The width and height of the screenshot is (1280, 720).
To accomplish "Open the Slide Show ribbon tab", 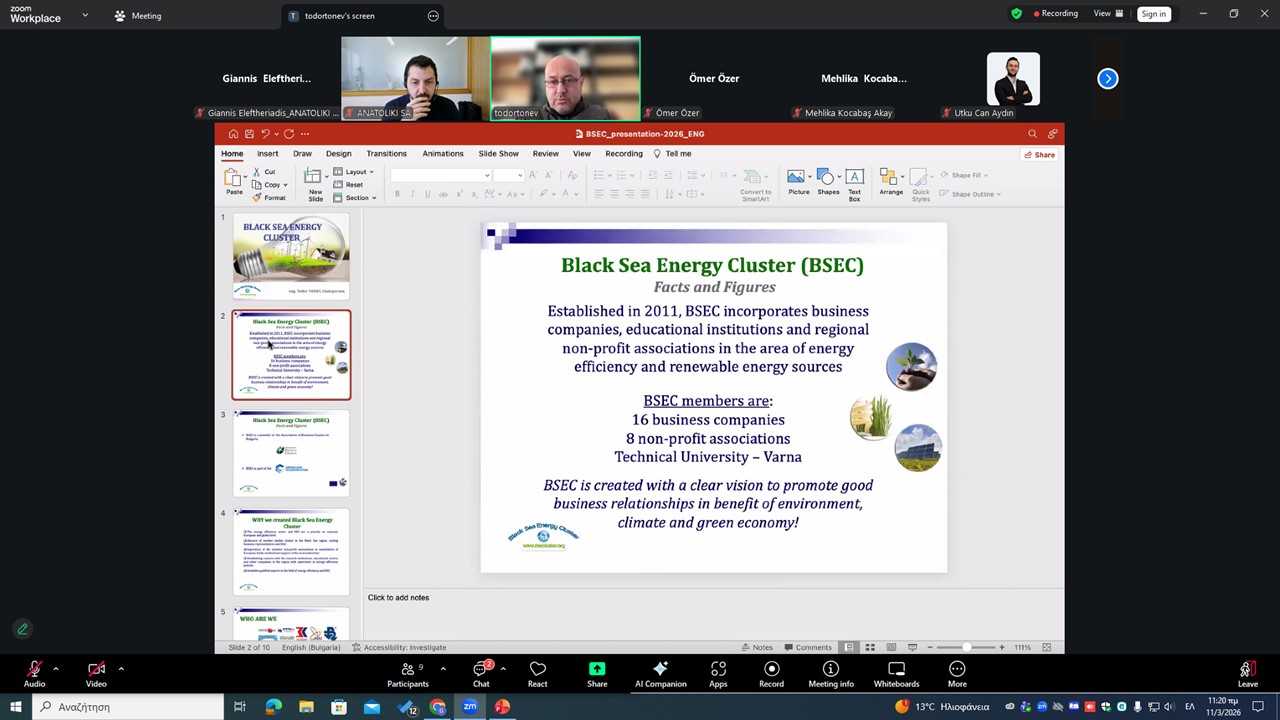I will pyautogui.click(x=498, y=154).
